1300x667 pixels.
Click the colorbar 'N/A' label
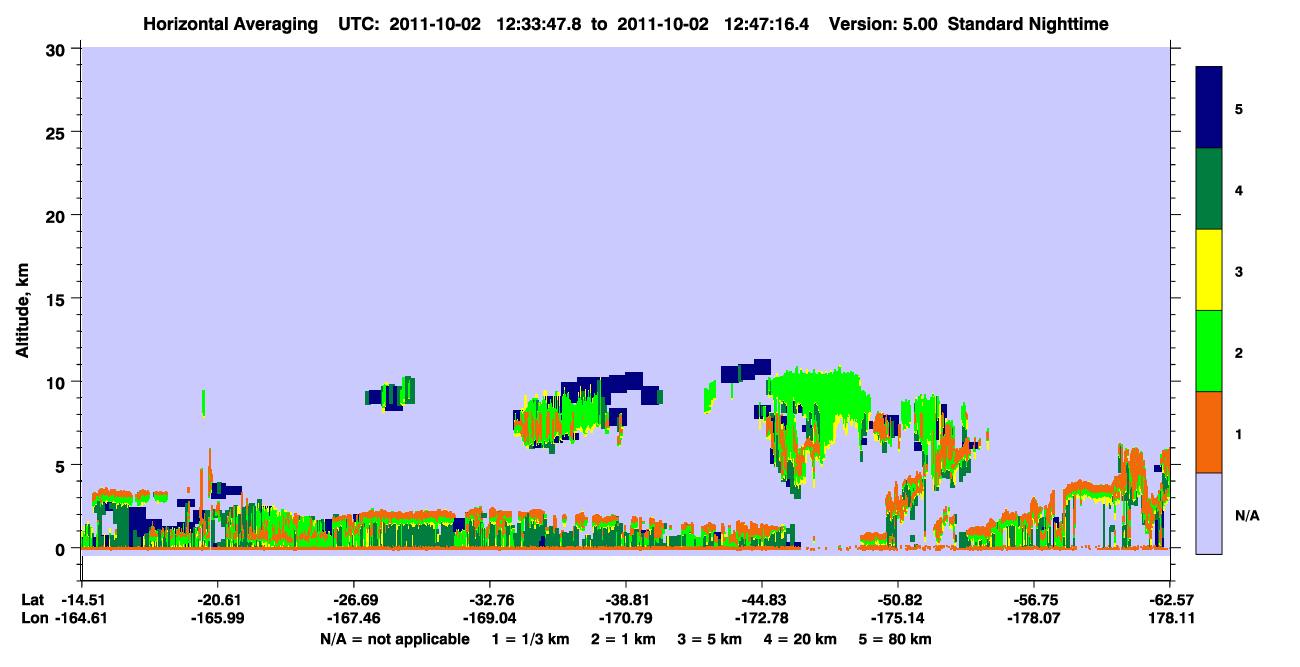pos(1246,515)
